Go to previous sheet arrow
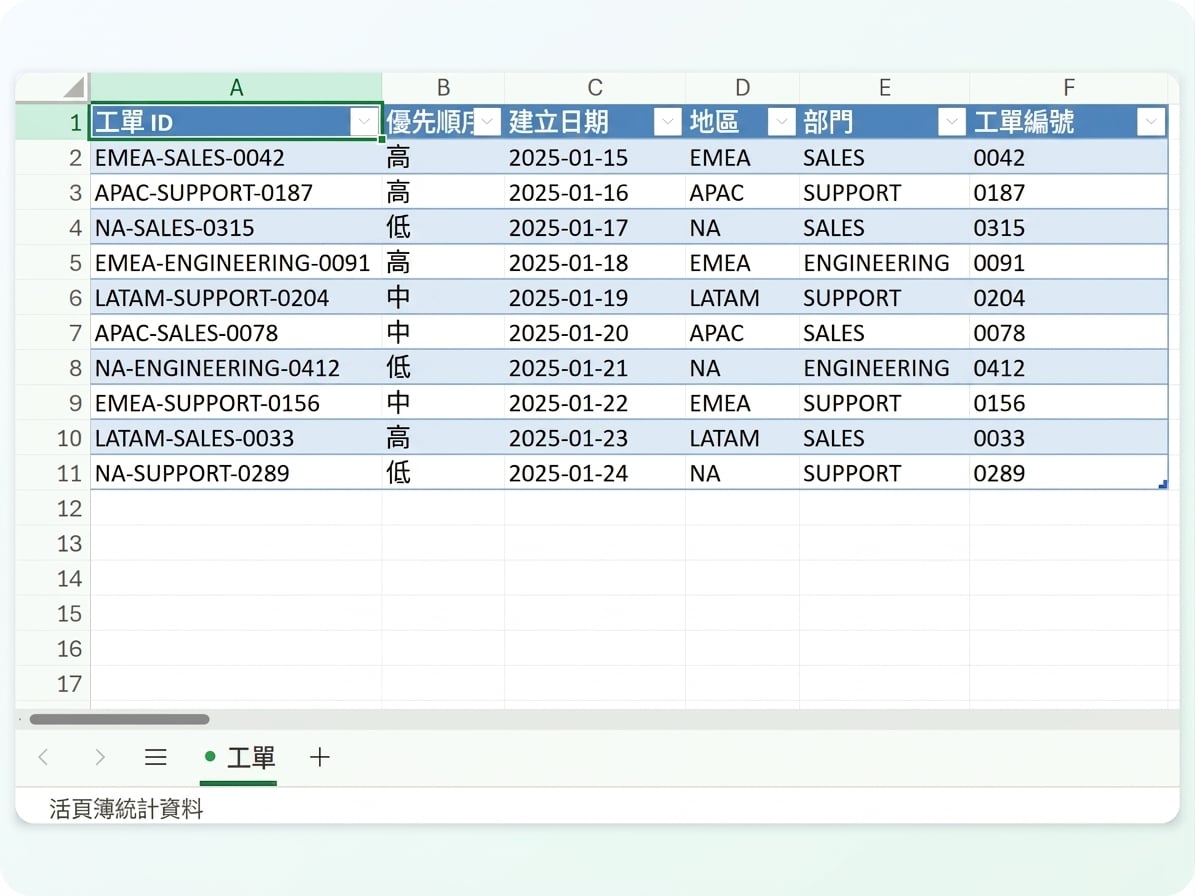The image size is (1195, 896). [x=43, y=757]
